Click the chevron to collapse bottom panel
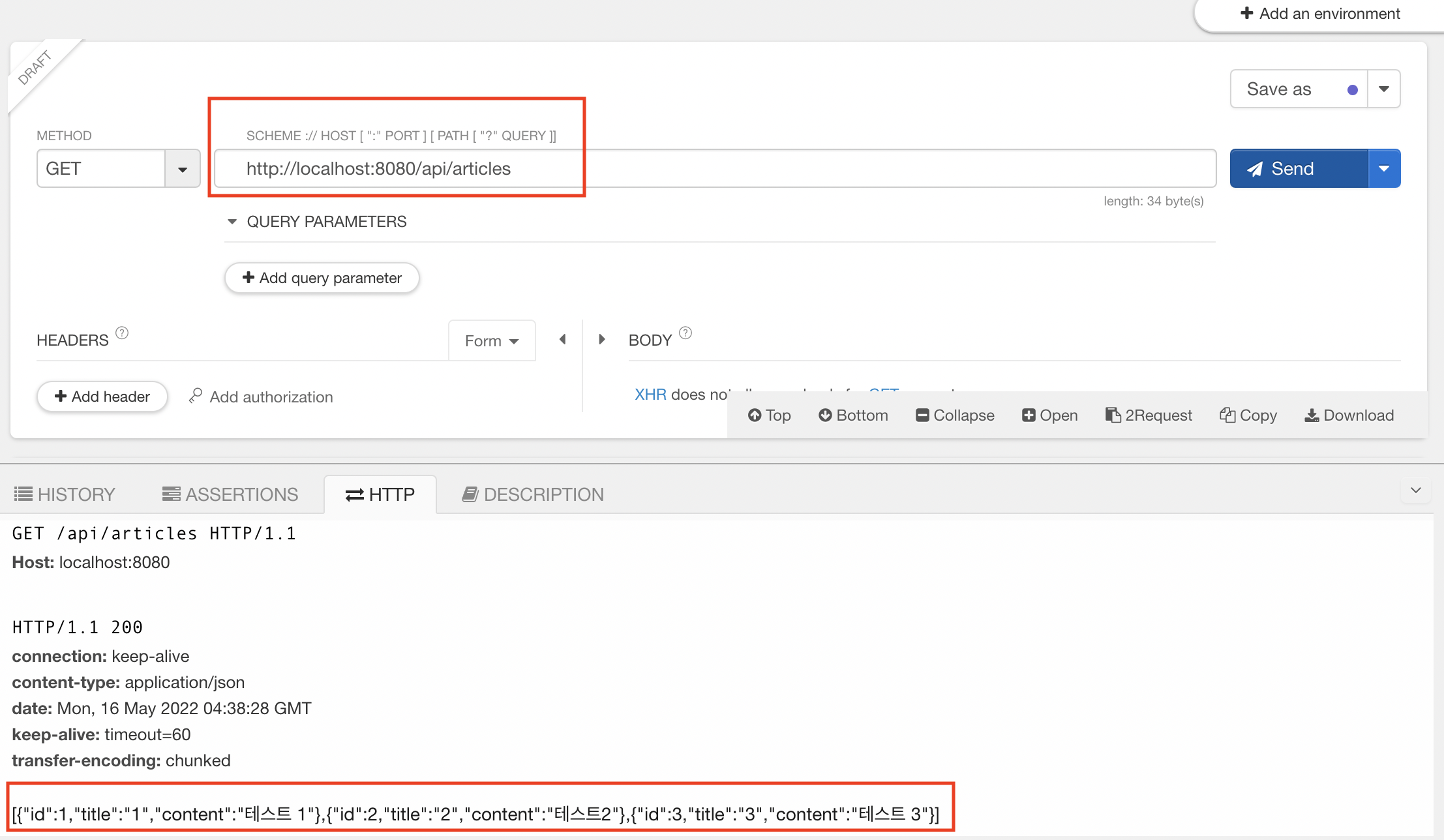Viewport: 1444px width, 840px height. click(1416, 490)
